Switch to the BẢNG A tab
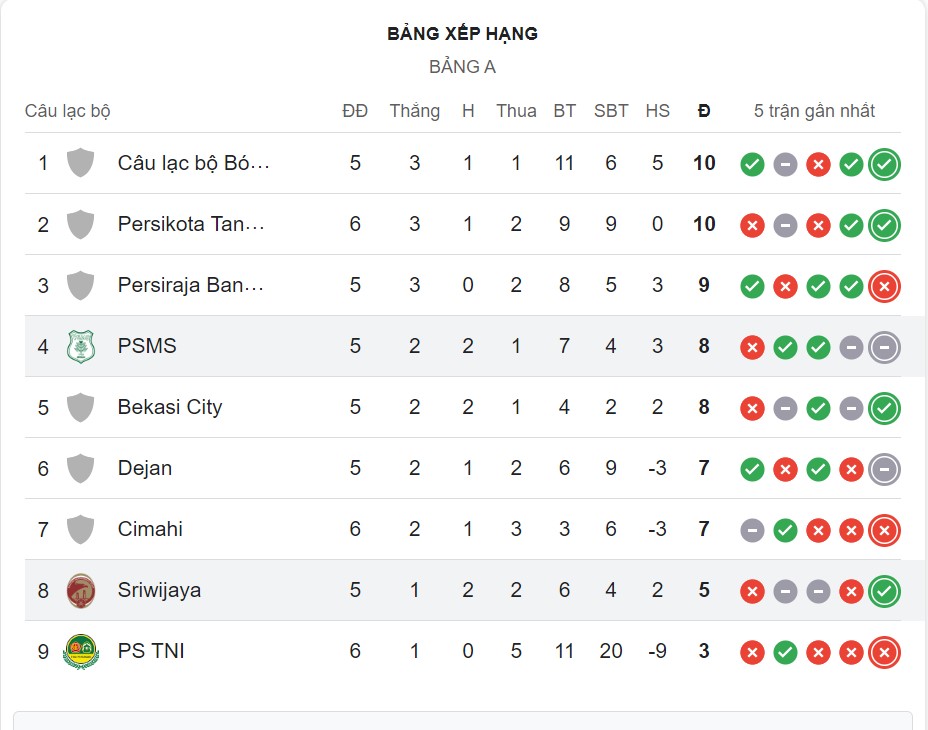The image size is (928, 730). click(x=463, y=67)
